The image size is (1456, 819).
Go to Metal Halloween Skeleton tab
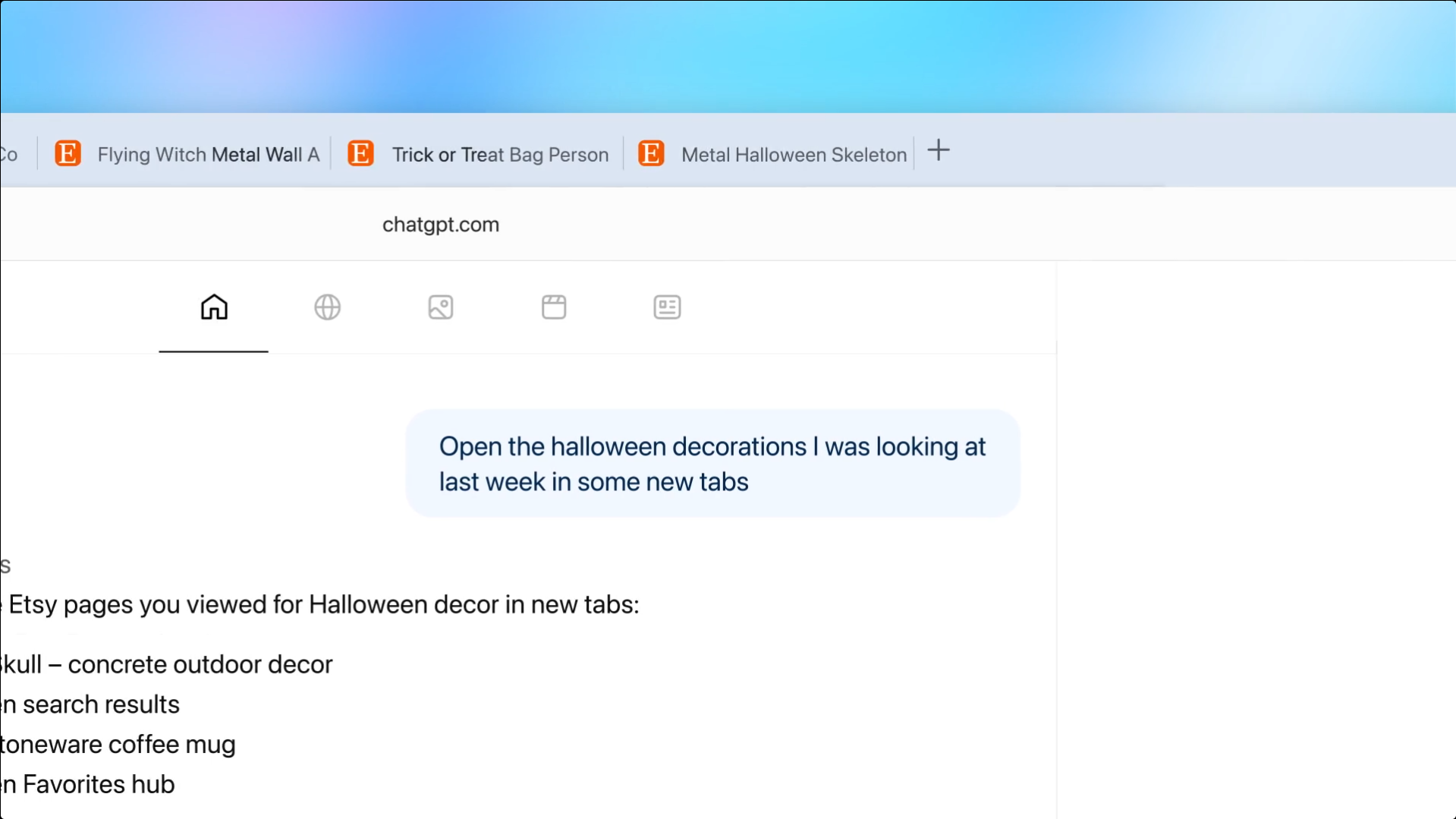click(x=793, y=155)
